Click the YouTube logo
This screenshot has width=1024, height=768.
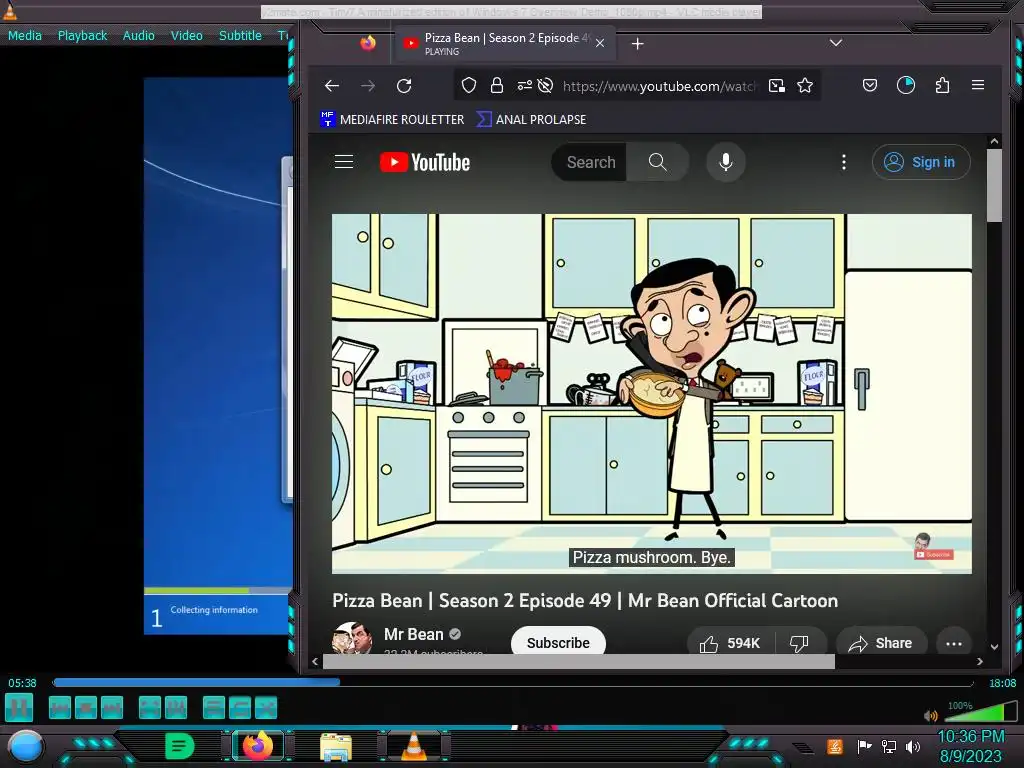tap(425, 162)
